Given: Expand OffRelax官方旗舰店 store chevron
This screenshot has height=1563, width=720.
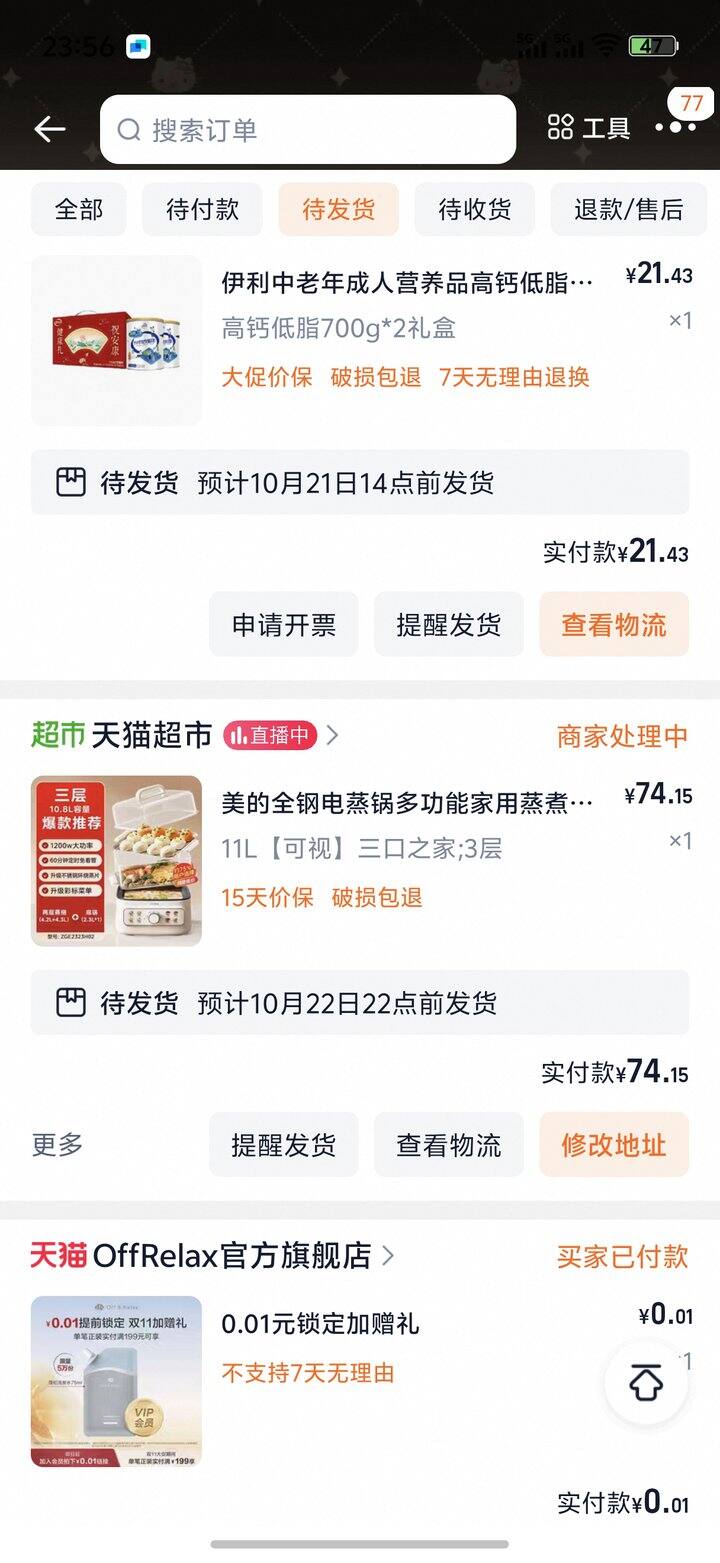Looking at the screenshot, I should click(388, 1255).
